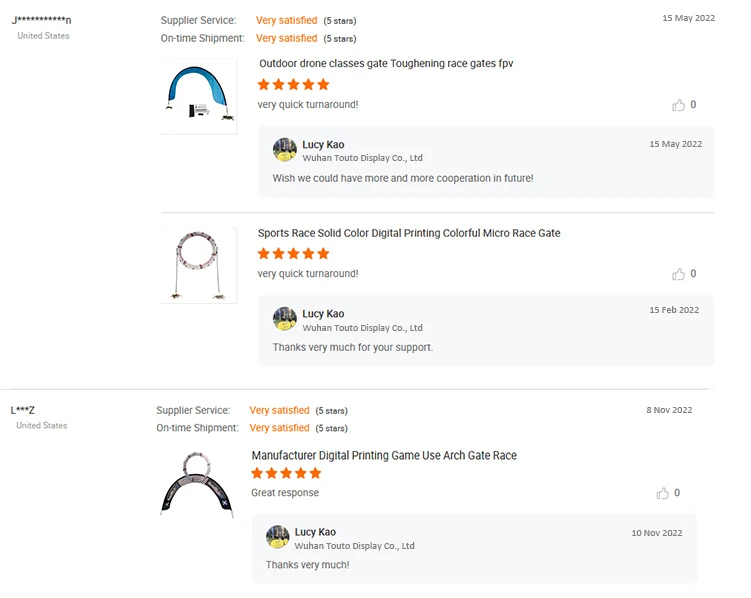Open 'Outdoor drone classes gate' product link
The height and width of the screenshot is (598, 751).
point(386,64)
